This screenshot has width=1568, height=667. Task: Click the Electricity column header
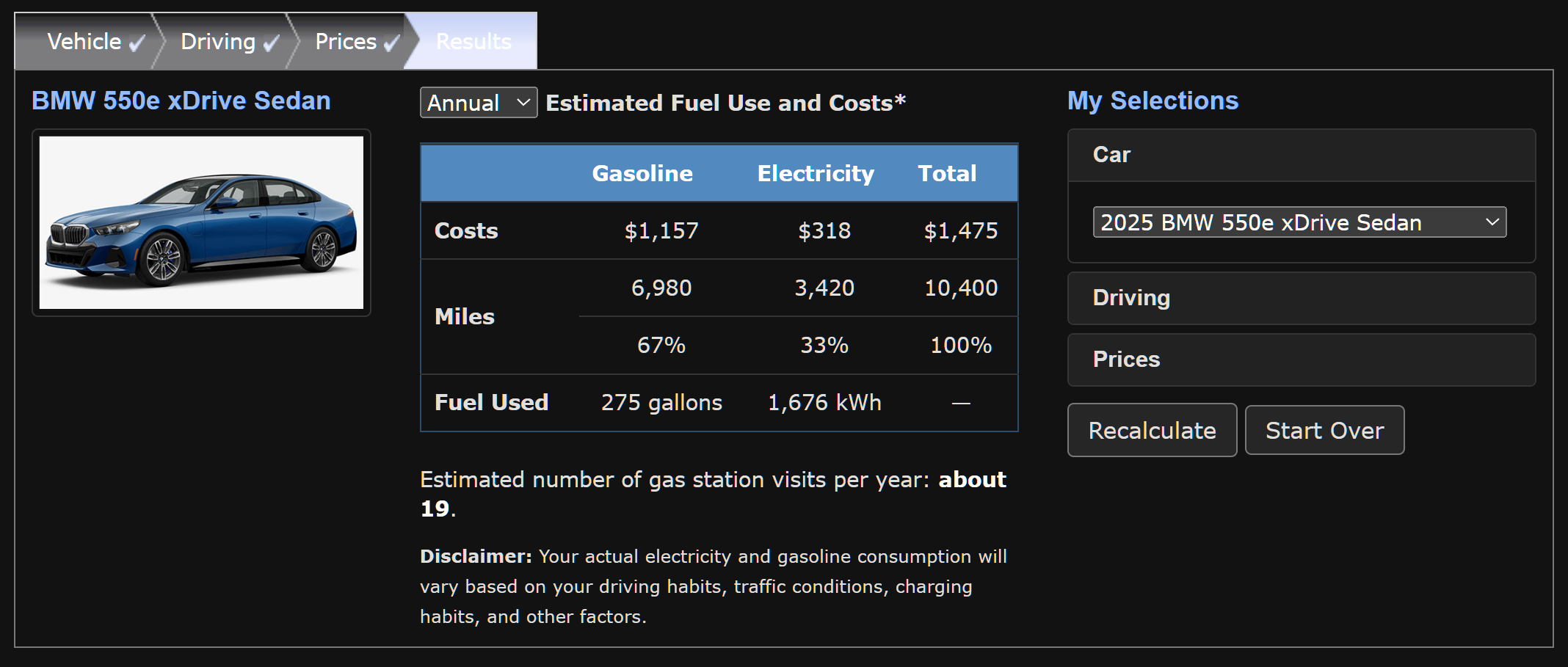[x=816, y=173]
